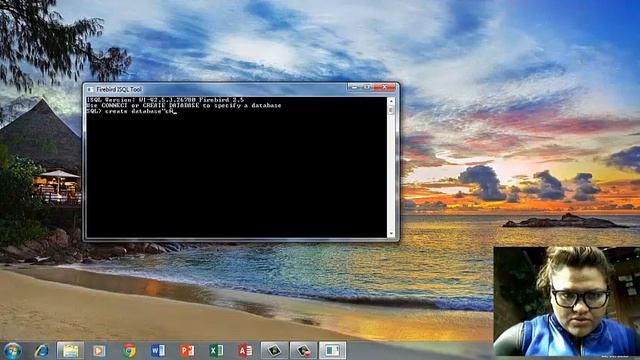Viewport: 640px width, 360px height.
Task: Open Microsoft Access from taskbar
Action: pyautogui.click(x=245, y=351)
